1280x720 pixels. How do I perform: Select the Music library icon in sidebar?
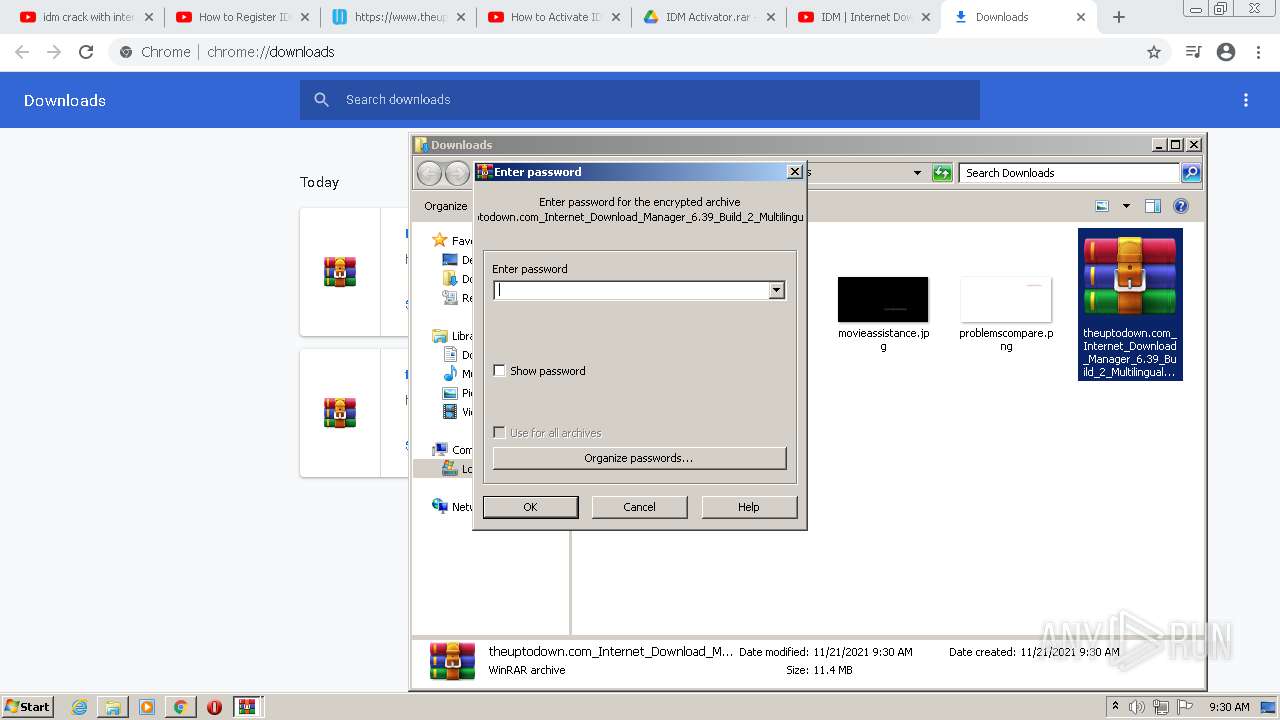click(x=450, y=374)
